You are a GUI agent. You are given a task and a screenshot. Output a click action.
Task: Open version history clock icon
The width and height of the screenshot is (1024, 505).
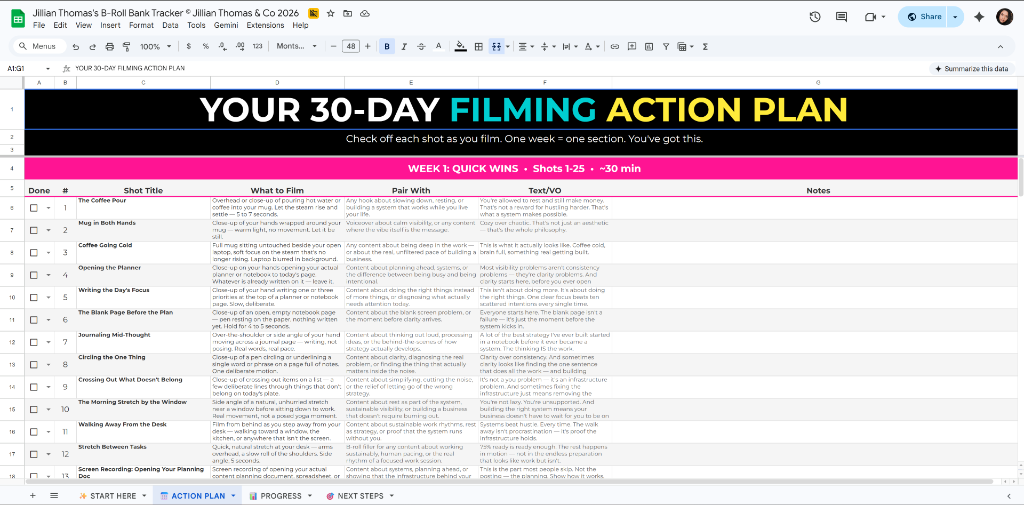click(815, 16)
